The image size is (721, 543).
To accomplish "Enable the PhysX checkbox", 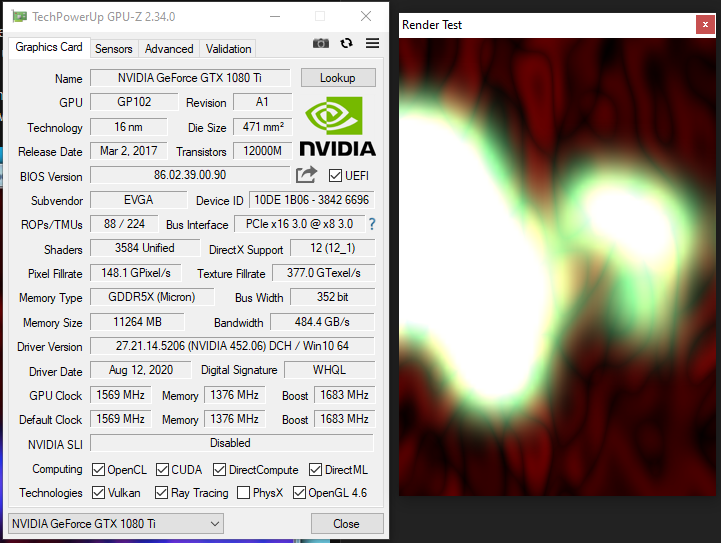I will [x=243, y=492].
